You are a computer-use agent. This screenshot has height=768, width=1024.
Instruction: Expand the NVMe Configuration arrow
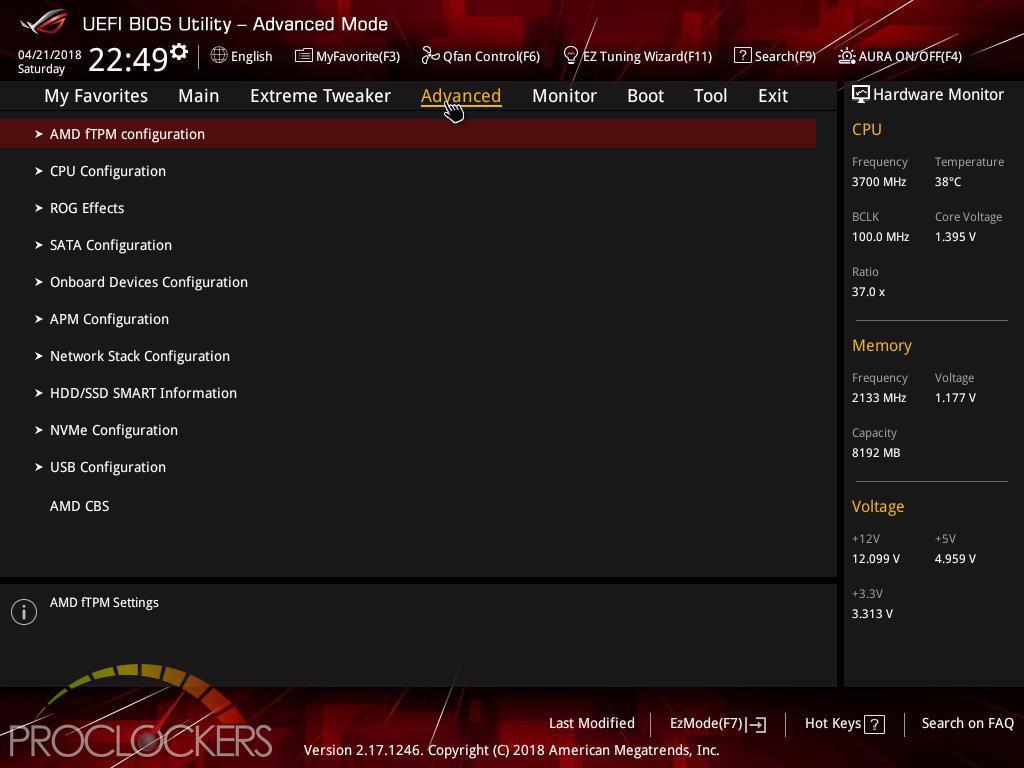pyautogui.click(x=39, y=430)
